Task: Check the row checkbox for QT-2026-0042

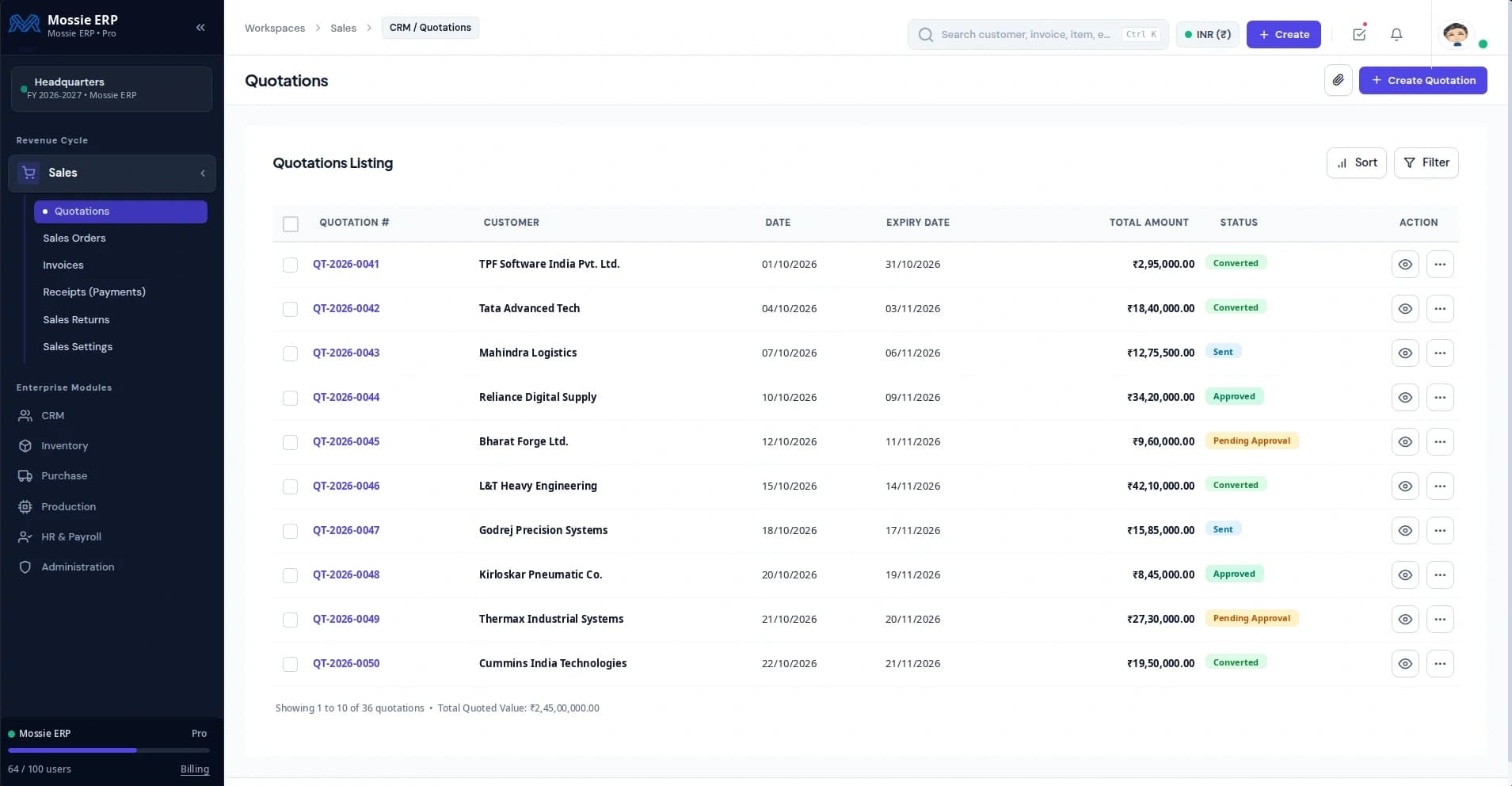Action: (290, 309)
